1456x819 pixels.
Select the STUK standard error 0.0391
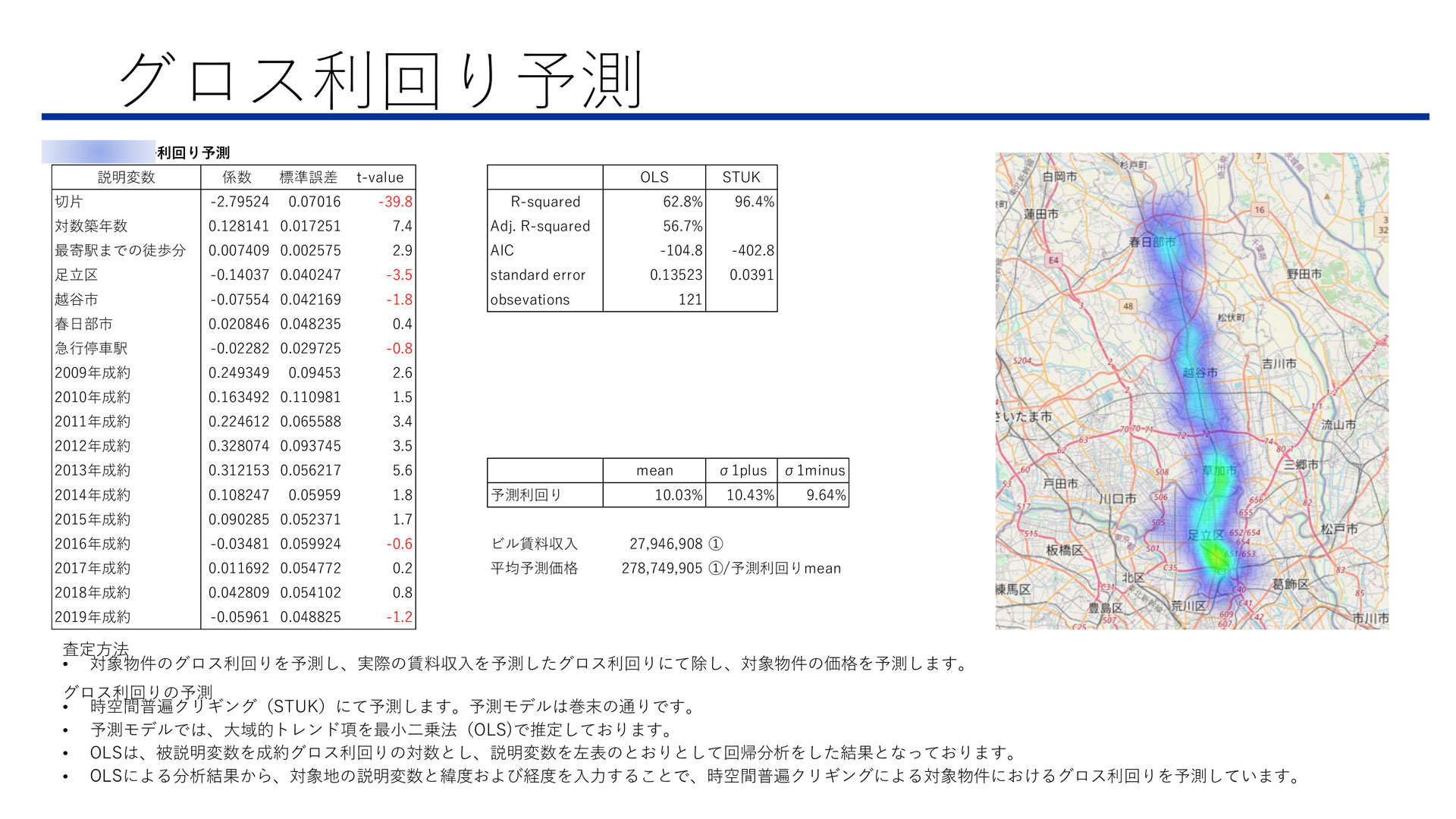[x=752, y=275]
